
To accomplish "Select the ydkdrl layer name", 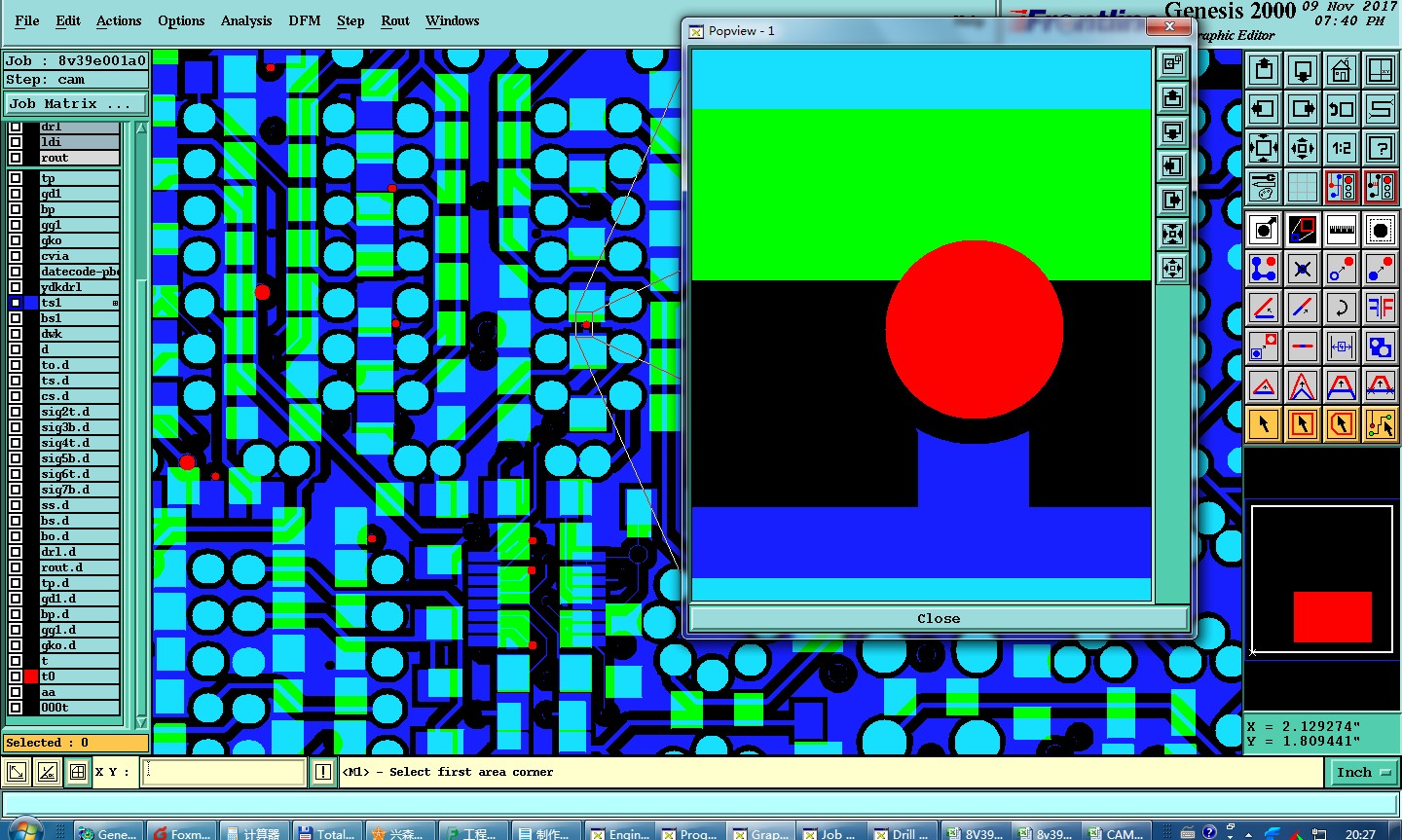I will click(x=80, y=287).
